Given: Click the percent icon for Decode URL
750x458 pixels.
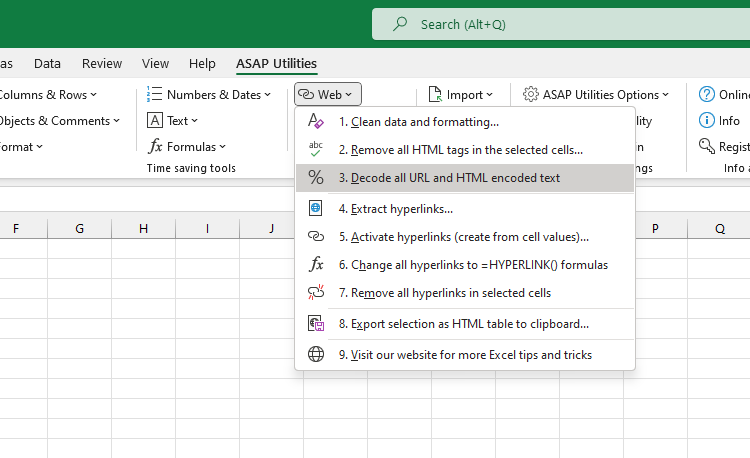Looking at the screenshot, I should pos(316,177).
